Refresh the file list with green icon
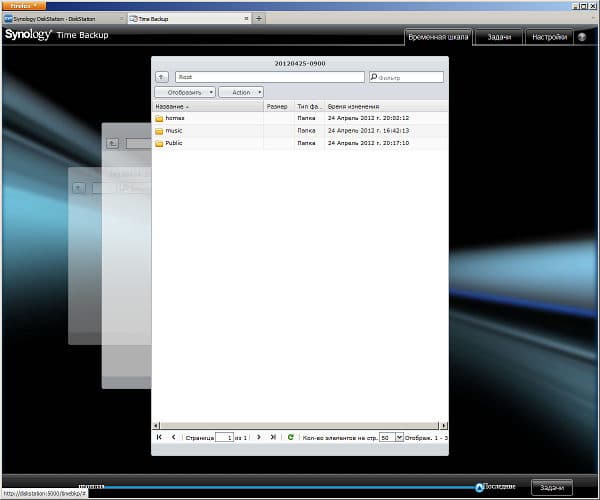Image resolution: width=600 pixels, height=500 pixels. click(x=290, y=437)
